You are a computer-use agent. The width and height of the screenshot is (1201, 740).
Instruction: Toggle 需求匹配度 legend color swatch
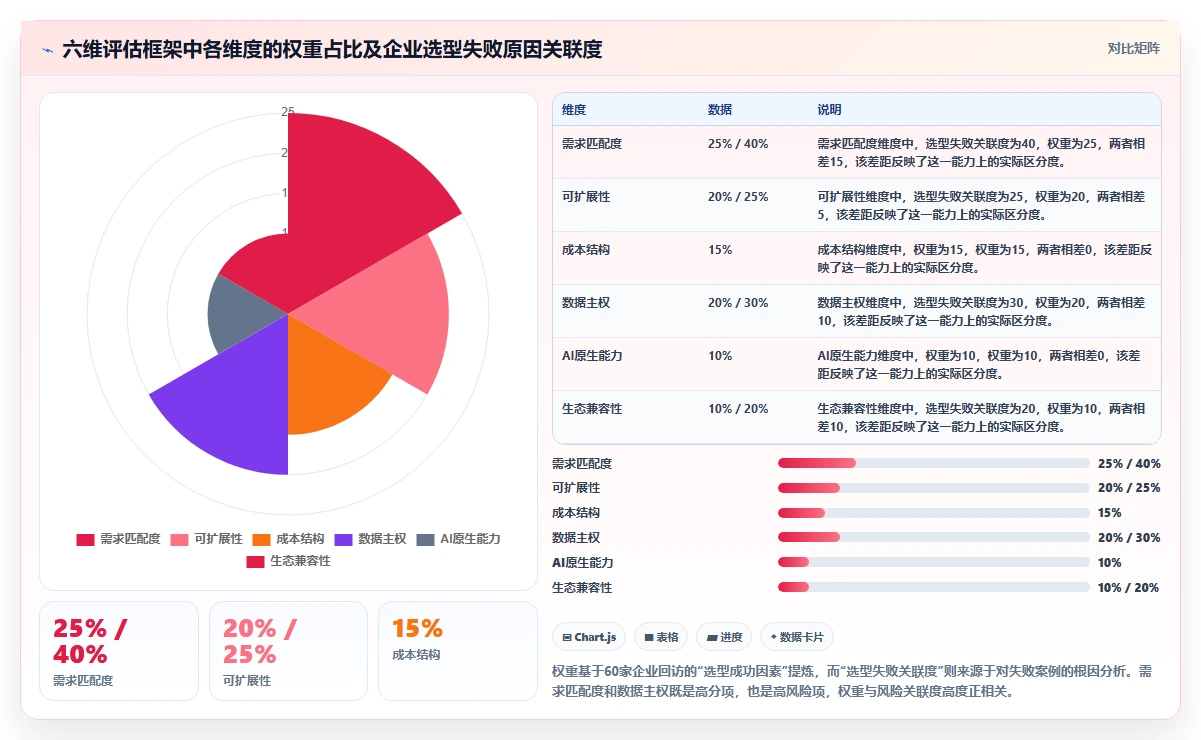tap(86, 539)
